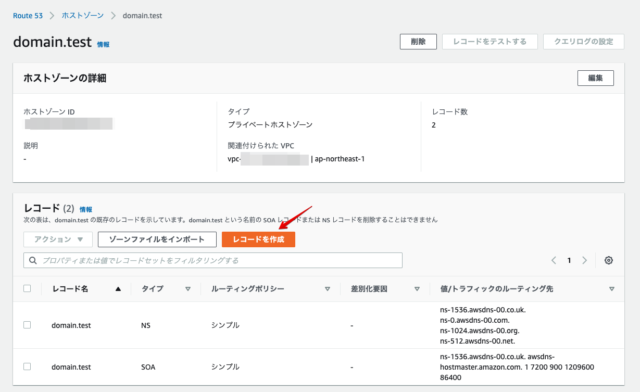Open Route 53 breadcrumb link
This screenshot has width=640, height=392.
point(28,16)
